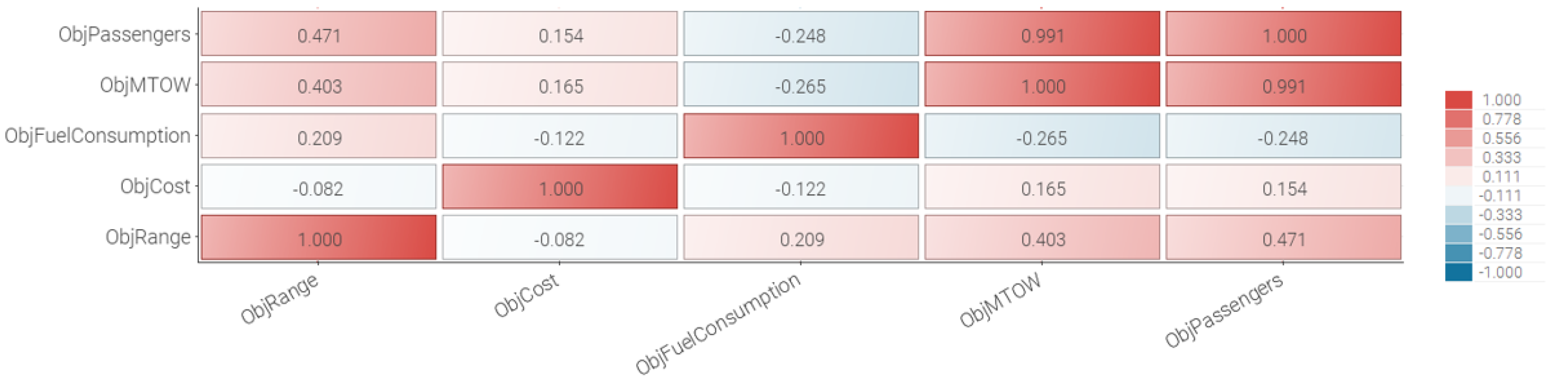Click the 1.000 red legend swatch
Screen dimensions: 1568x380
click(x=1458, y=100)
